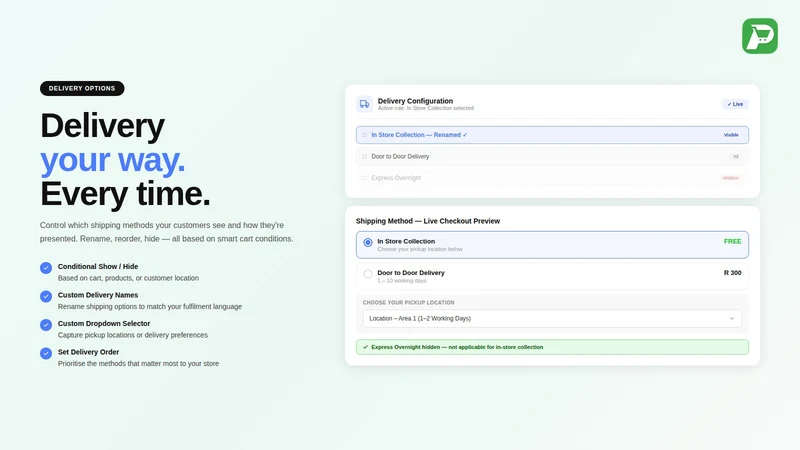Click drag handle beside Door to Door Delivery
800x450 pixels.
point(364,157)
